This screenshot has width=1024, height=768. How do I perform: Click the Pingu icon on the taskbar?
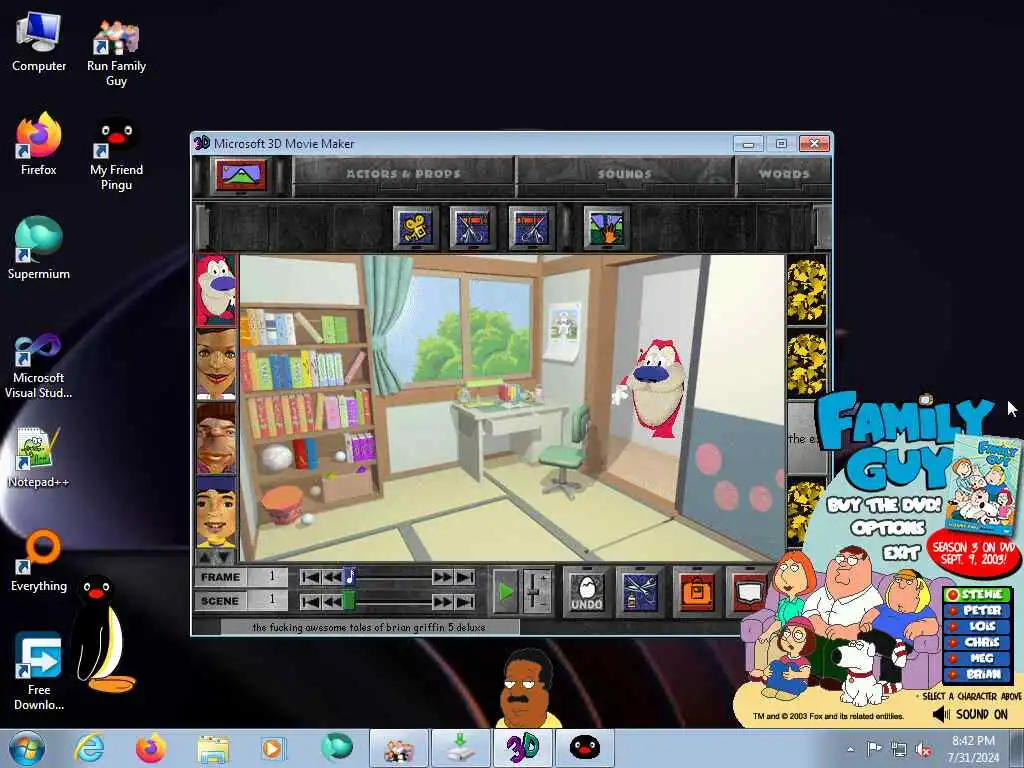(x=584, y=748)
